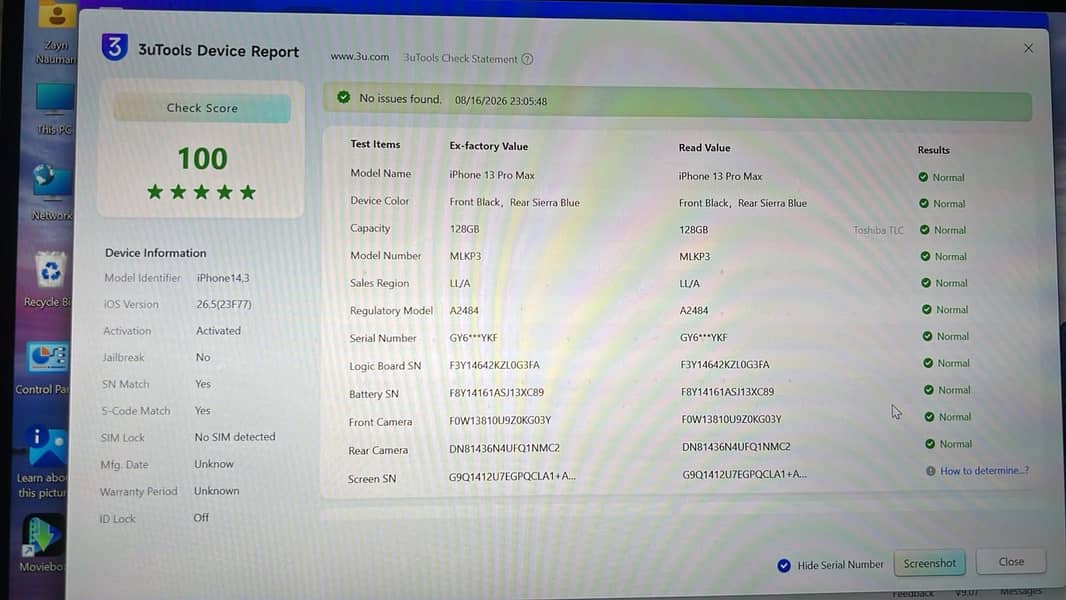Viewport: 1066px width, 600px height.
Task: Click the green No issues found checkmark
Action: [343, 97]
